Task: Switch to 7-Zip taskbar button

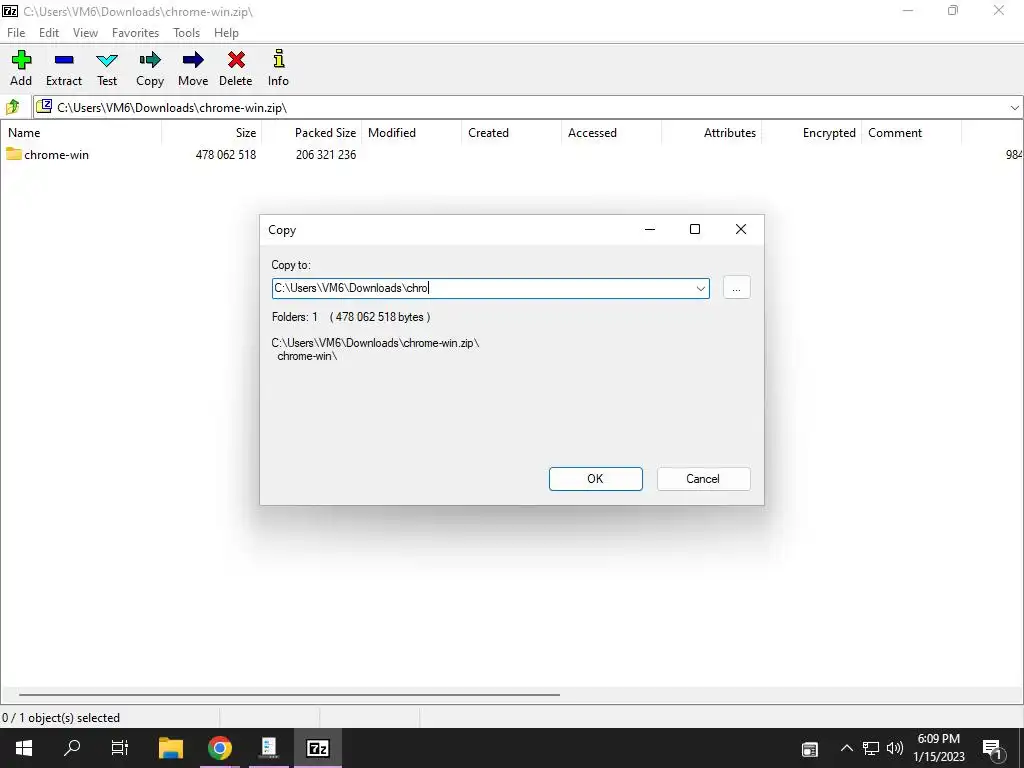Action: [317, 748]
